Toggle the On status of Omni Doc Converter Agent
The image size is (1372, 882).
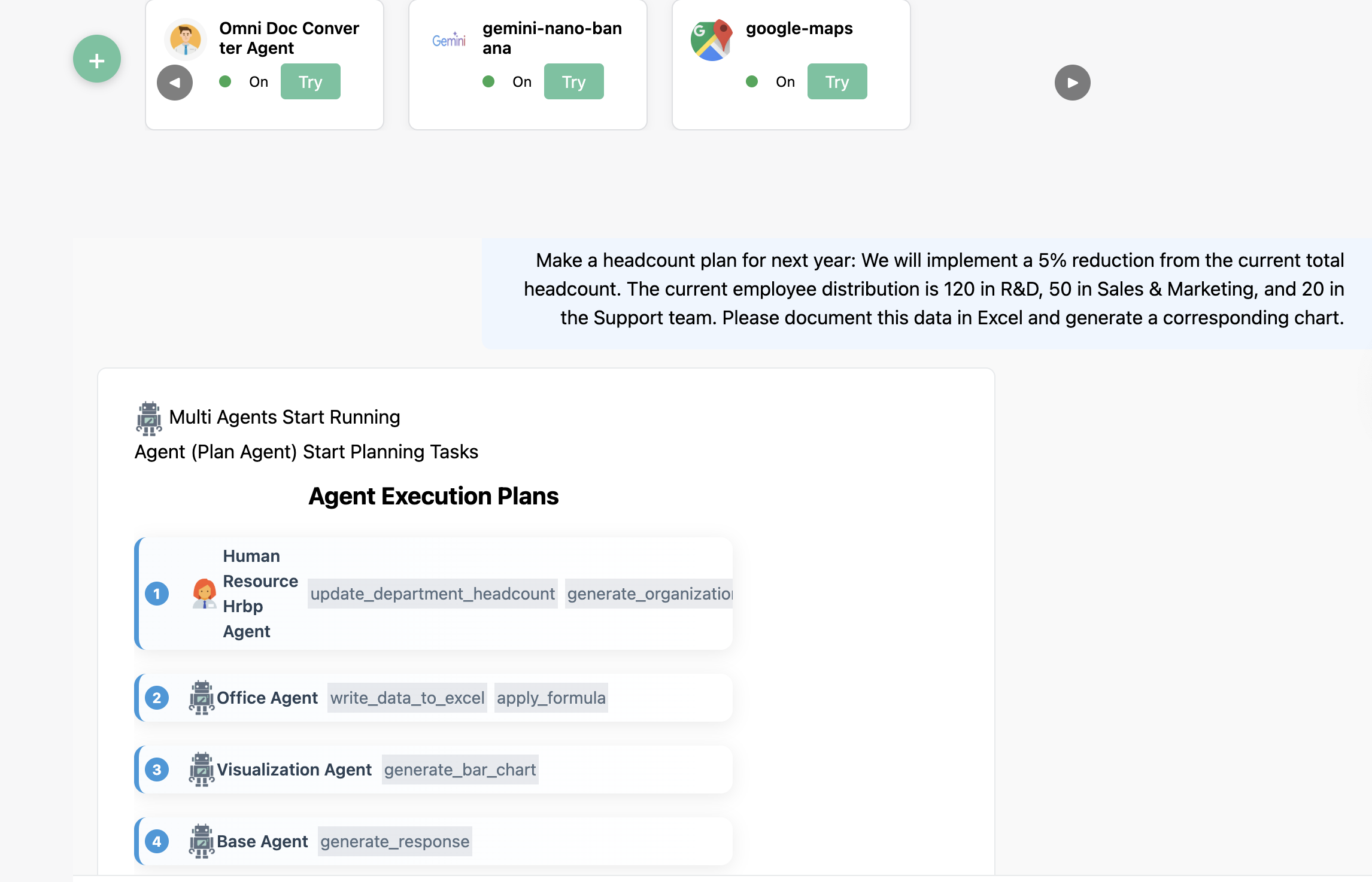(226, 82)
